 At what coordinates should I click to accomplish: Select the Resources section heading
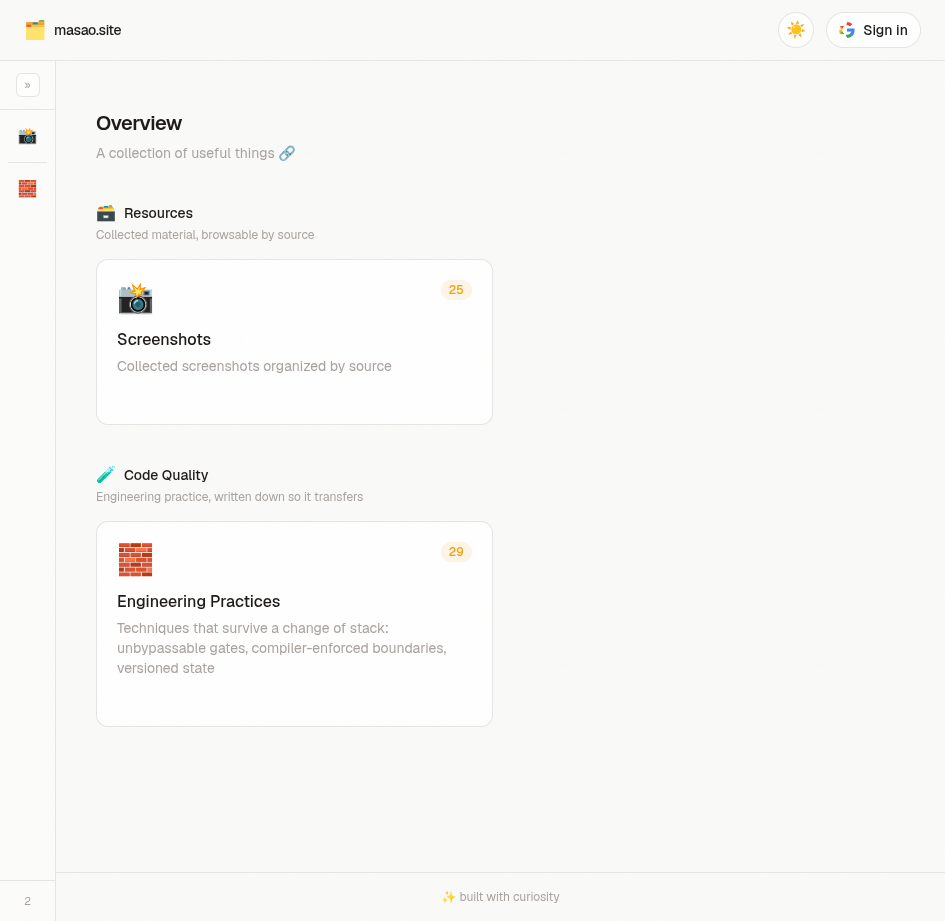point(159,213)
